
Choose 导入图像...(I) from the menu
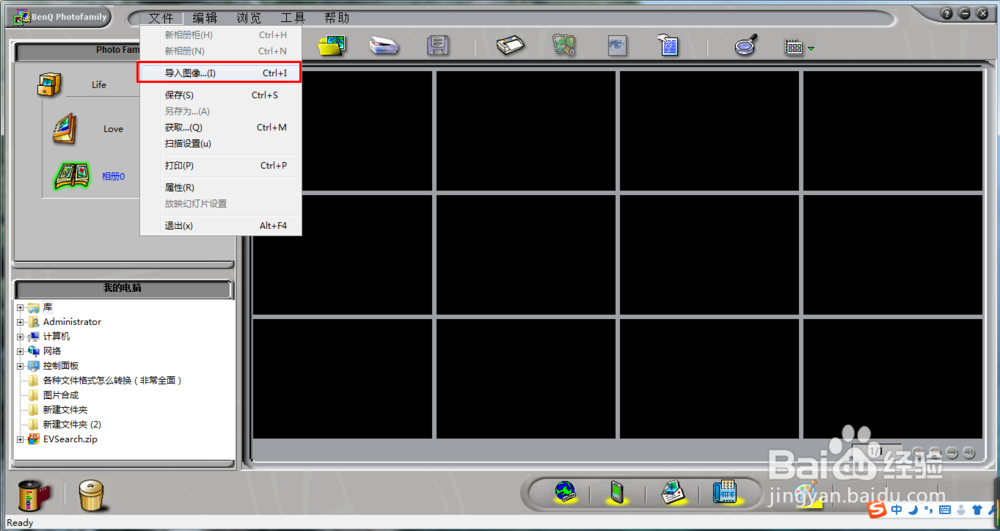(x=220, y=73)
